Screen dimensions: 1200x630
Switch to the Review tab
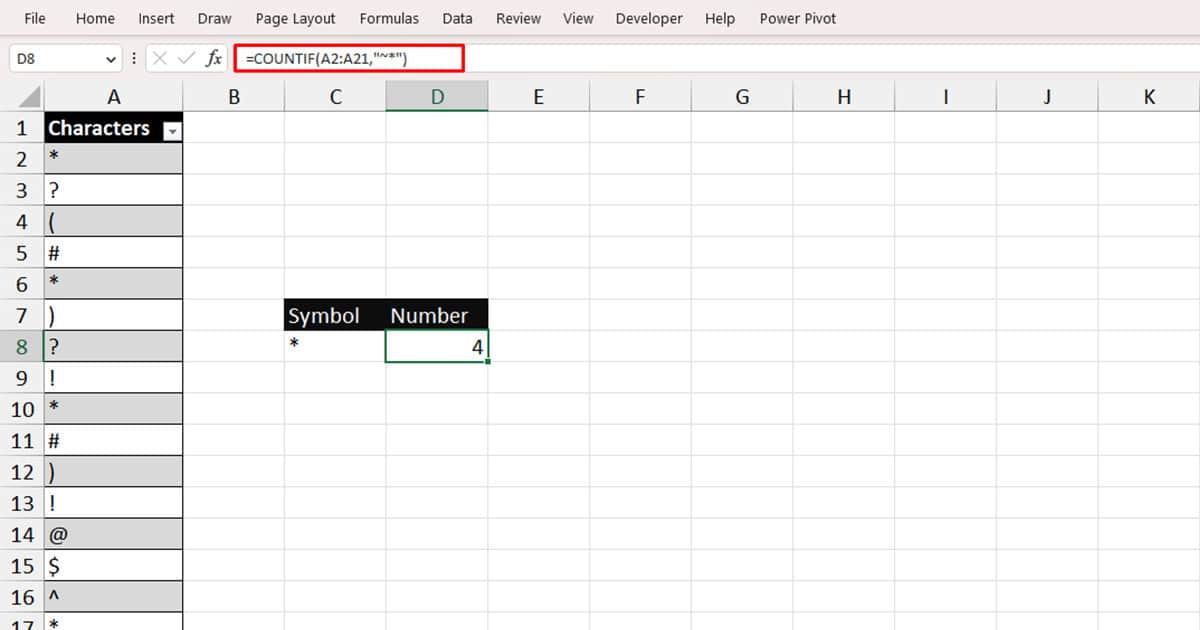pyautogui.click(x=518, y=18)
